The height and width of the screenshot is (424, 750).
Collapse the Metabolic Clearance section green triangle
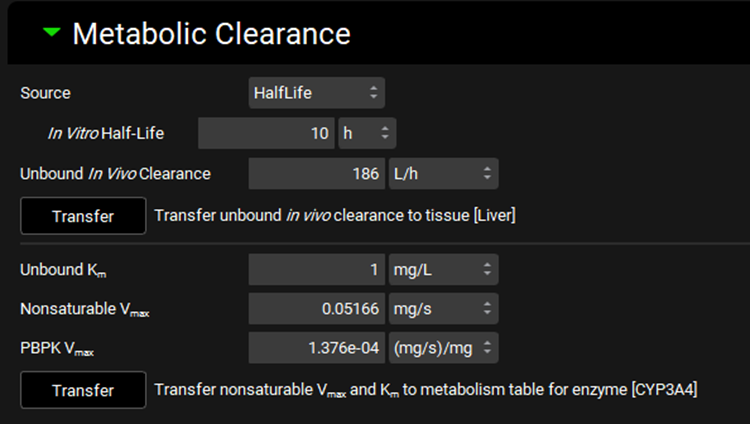coord(51,33)
